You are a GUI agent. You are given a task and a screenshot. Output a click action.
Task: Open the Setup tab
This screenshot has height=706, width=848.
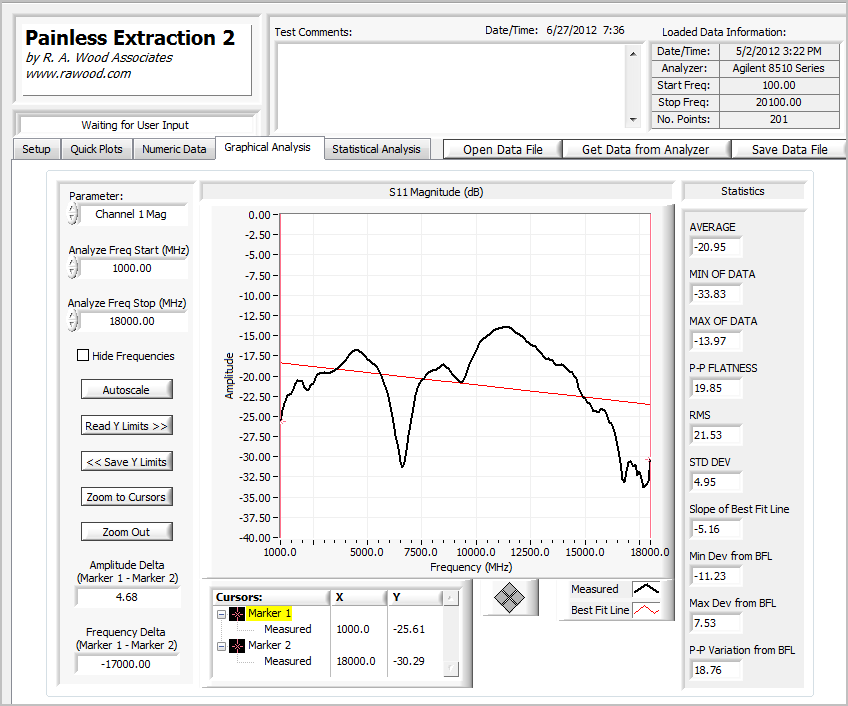coord(36,149)
